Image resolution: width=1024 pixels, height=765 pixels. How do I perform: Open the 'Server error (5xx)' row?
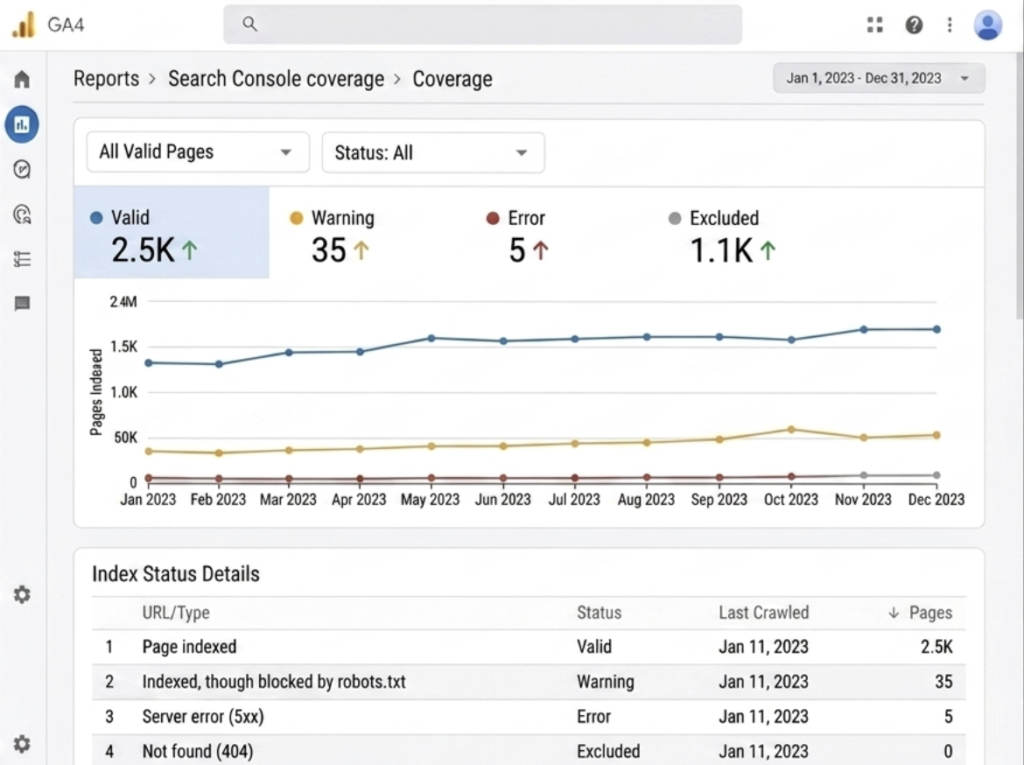[x=529, y=717]
